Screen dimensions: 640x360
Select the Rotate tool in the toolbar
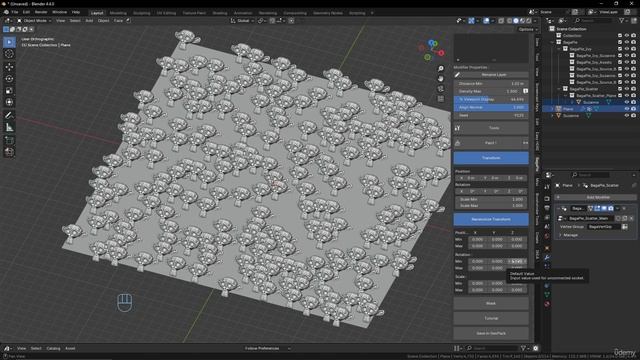coord(9,78)
